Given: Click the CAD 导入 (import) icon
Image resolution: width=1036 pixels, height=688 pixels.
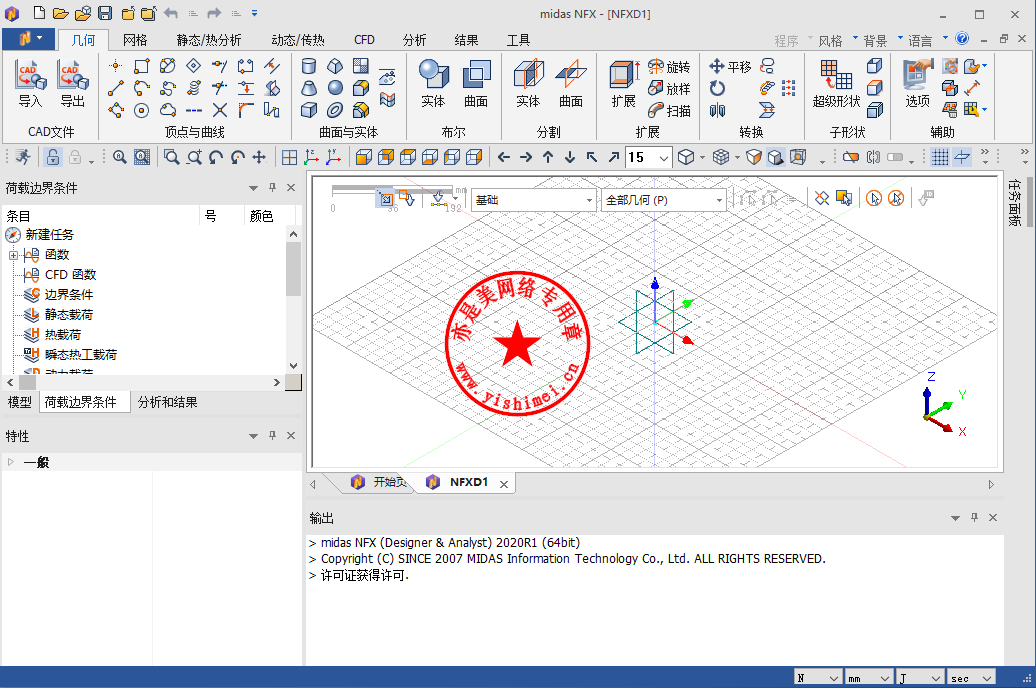Looking at the screenshot, I should 30,83.
